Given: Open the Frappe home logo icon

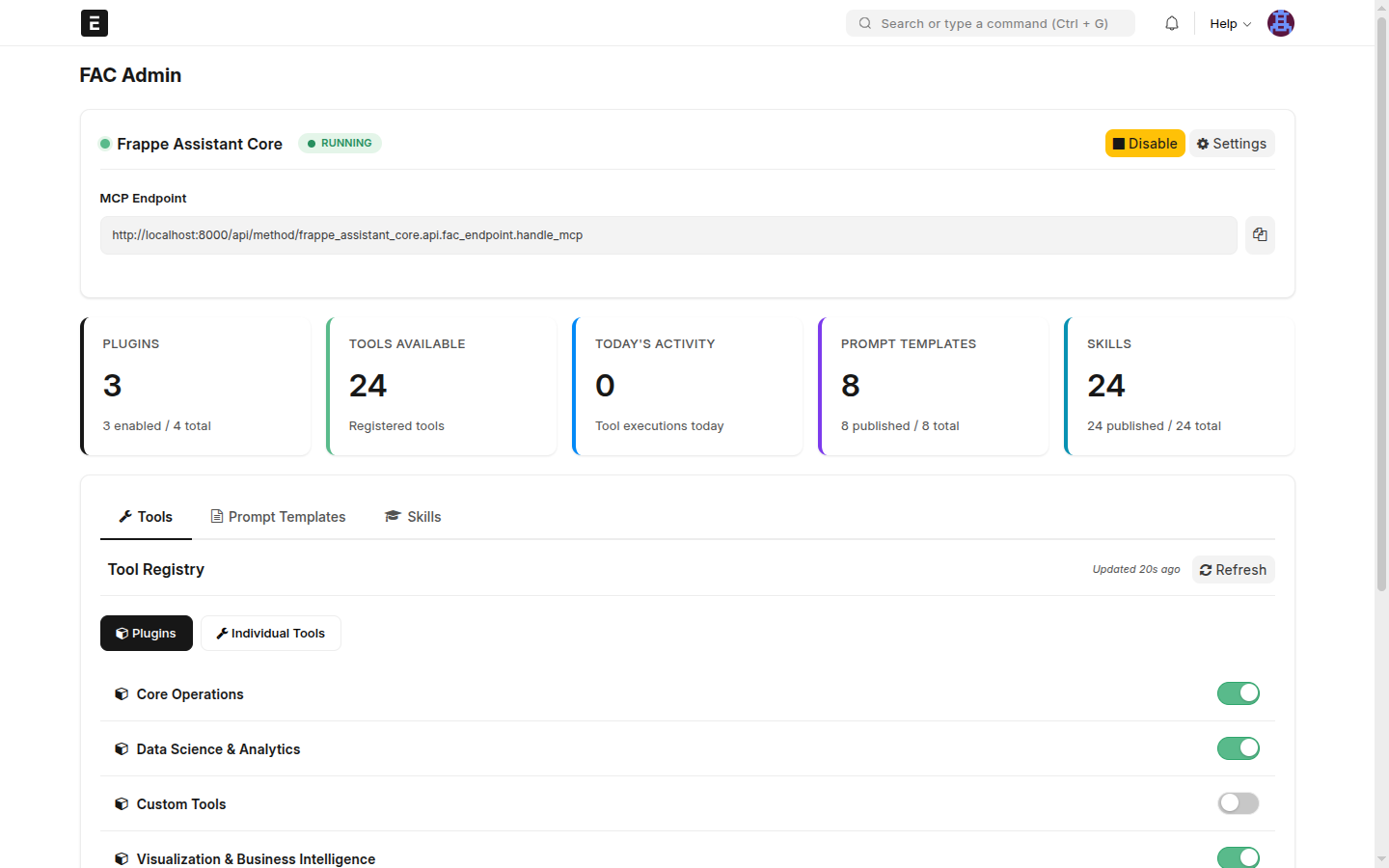Looking at the screenshot, I should tap(95, 23).
